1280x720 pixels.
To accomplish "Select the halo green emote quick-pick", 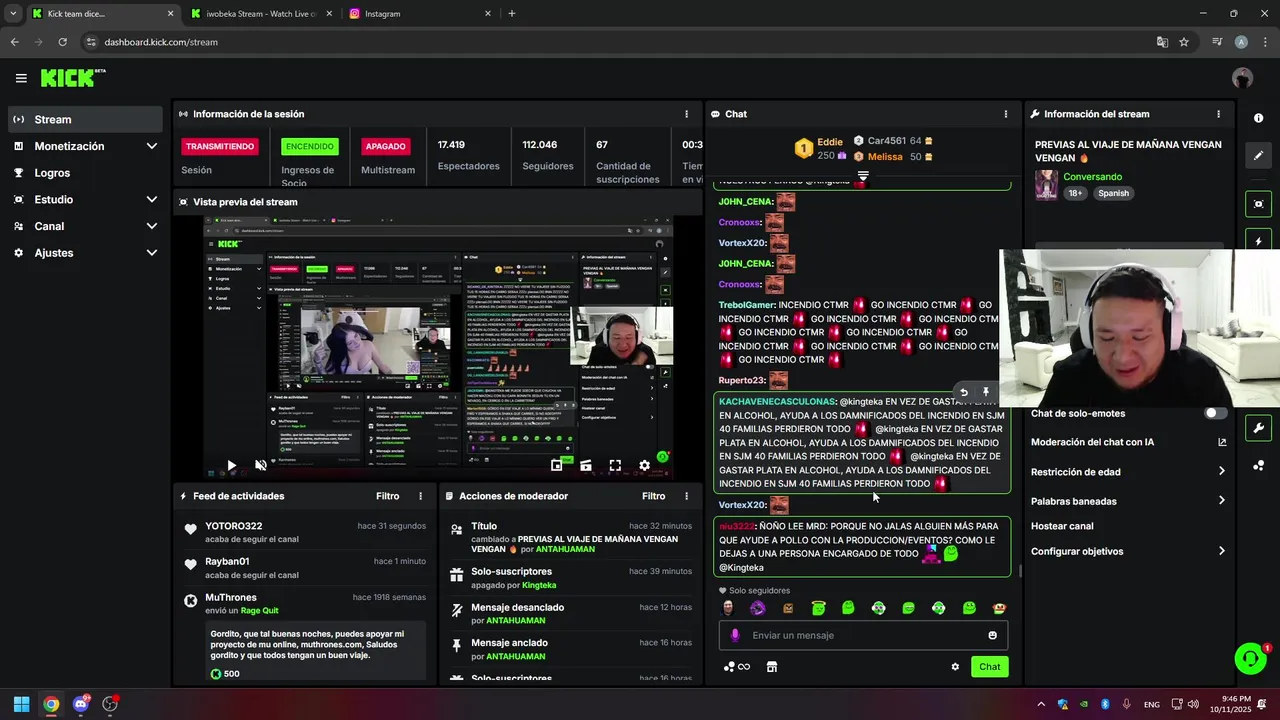I will click(818, 608).
